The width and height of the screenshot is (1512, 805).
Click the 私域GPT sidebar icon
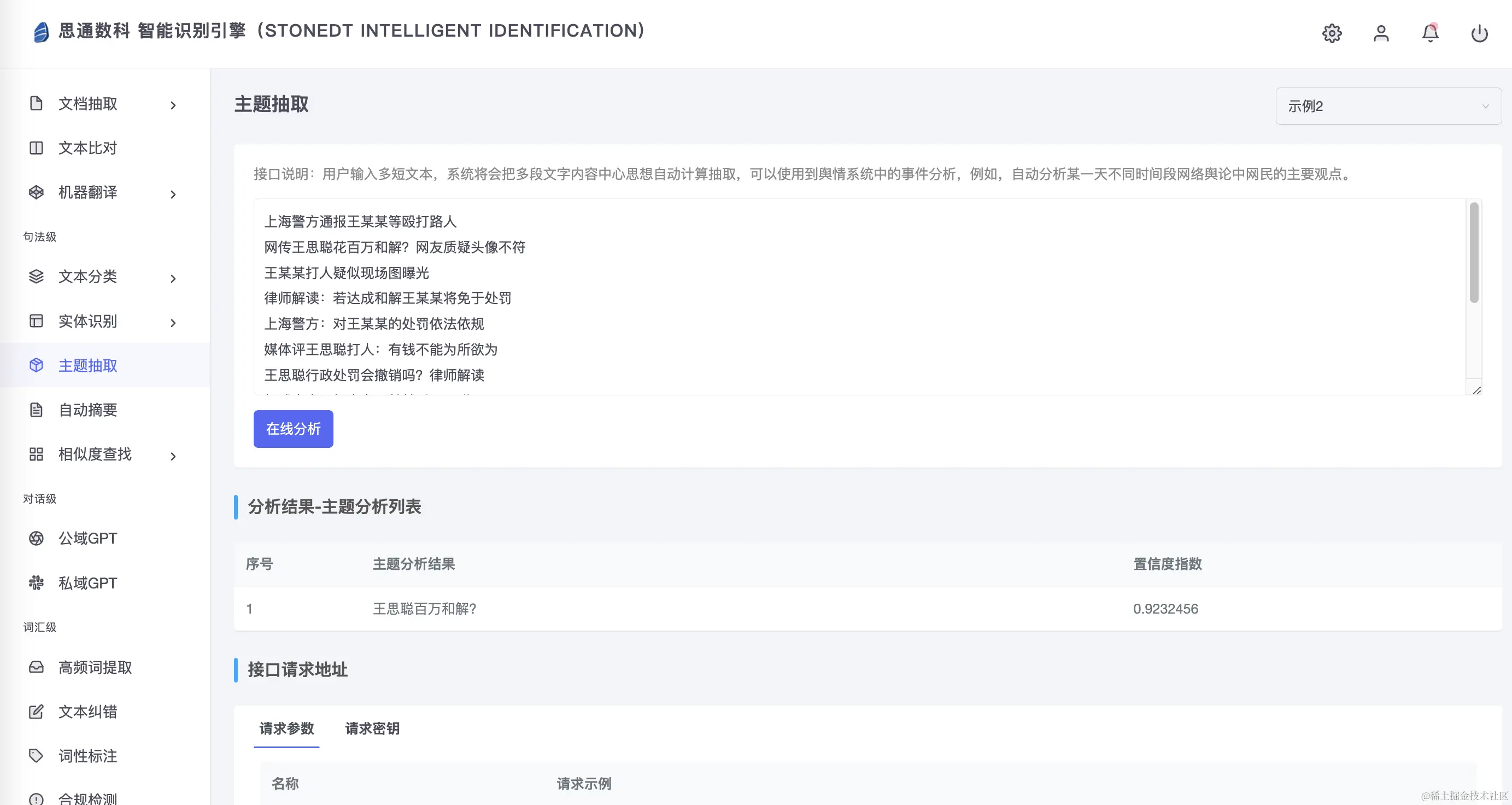(37, 582)
